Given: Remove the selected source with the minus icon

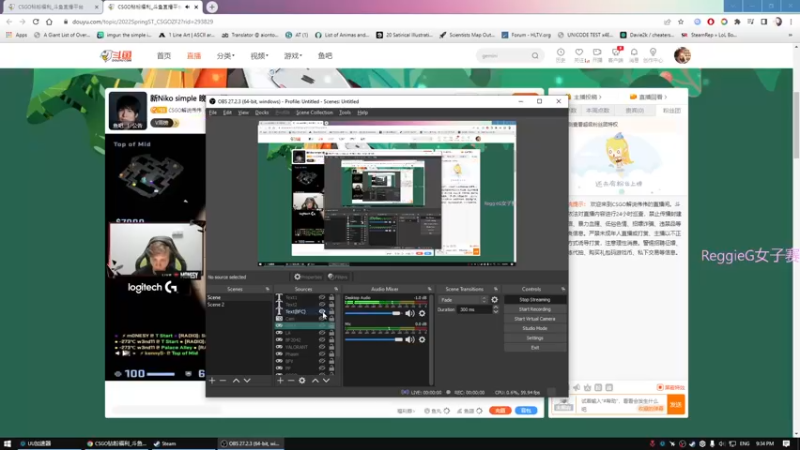Looking at the screenshot, I should click(291, 381).
